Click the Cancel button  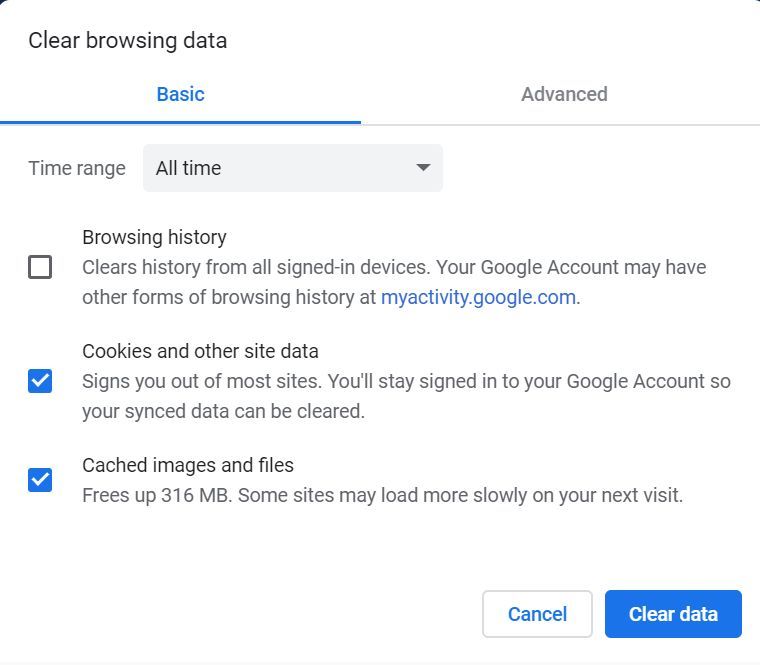point(537,614)
